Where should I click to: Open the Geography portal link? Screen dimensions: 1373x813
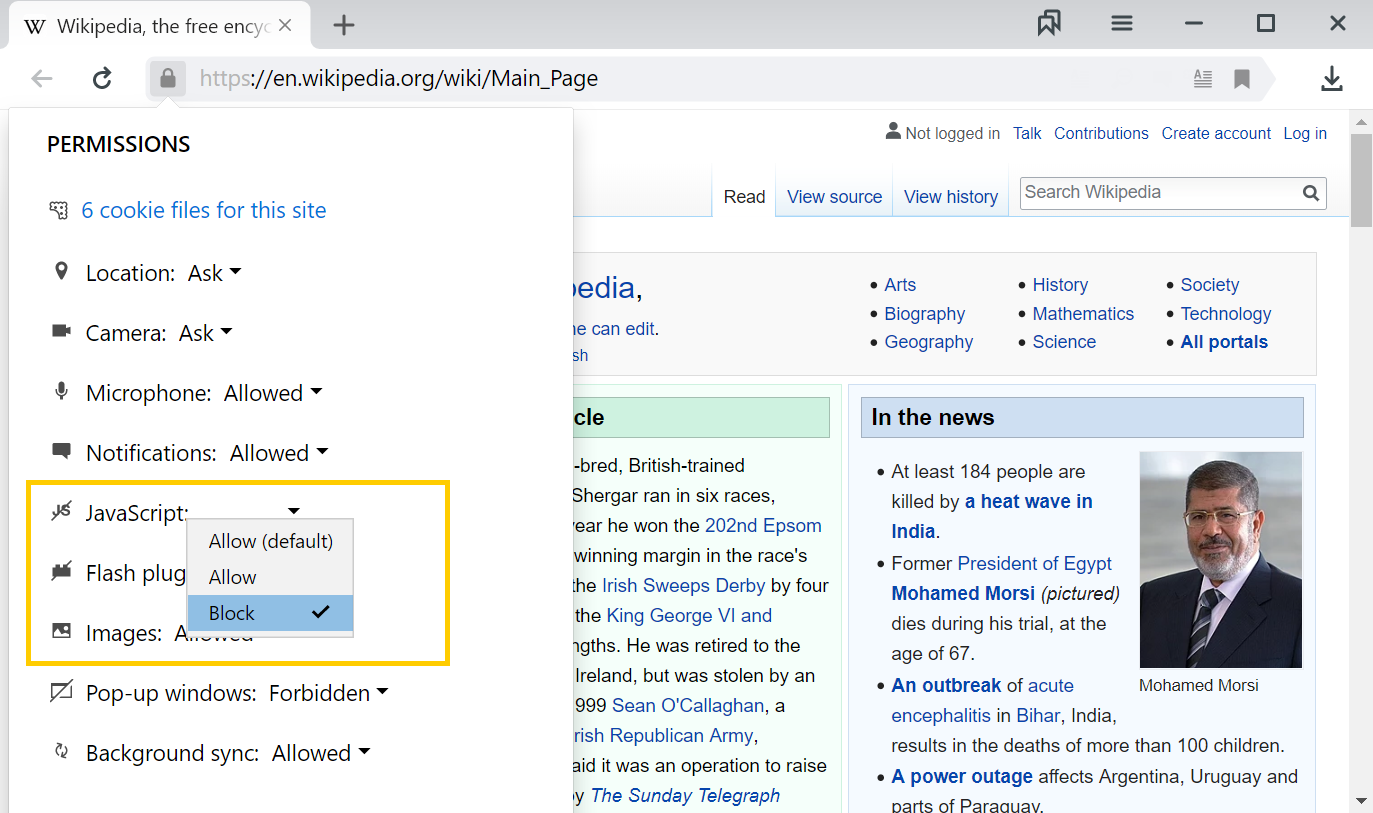point(929,342)
